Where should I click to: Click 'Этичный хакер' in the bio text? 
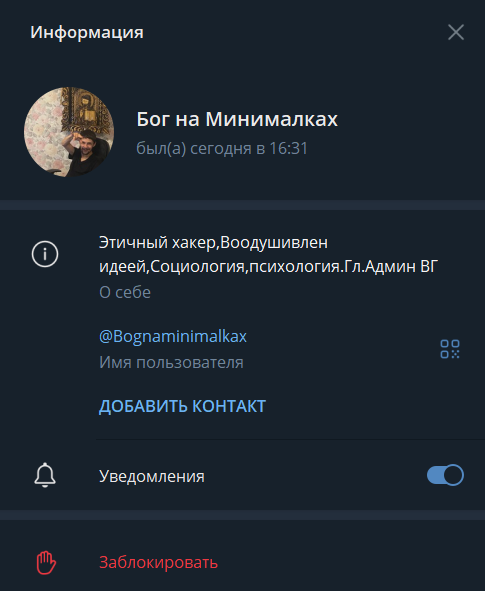coord(158,243)
